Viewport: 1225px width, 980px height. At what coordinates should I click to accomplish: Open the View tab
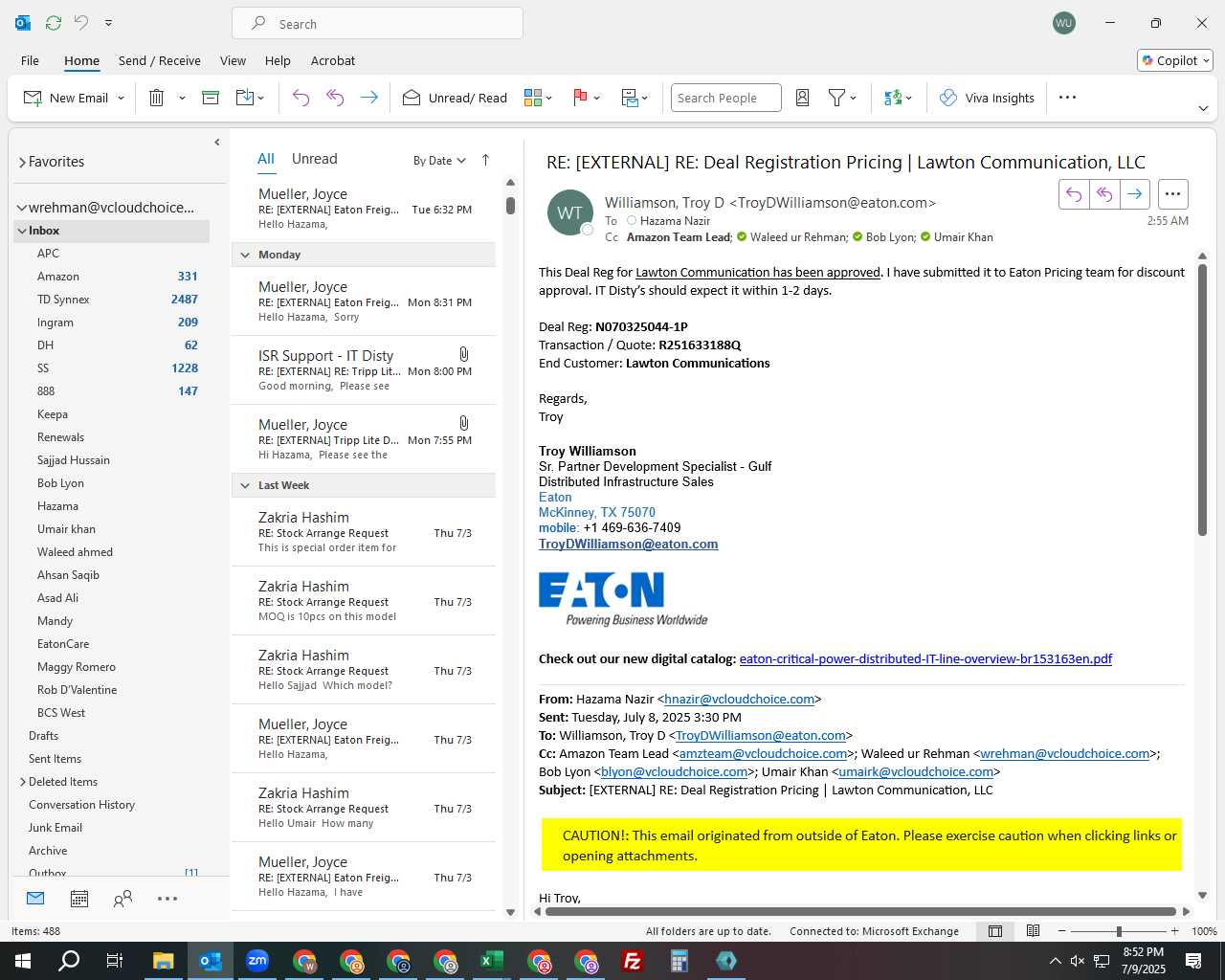(x=233, y=60)
